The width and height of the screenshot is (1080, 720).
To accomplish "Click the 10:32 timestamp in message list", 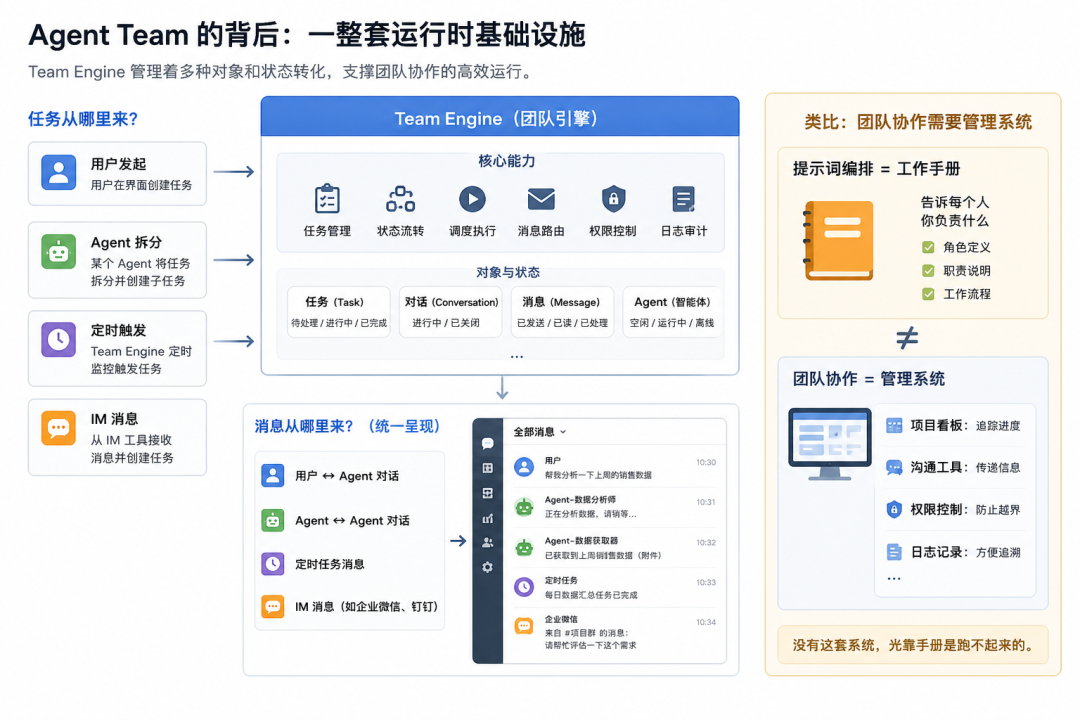I will tap(706, 543).
